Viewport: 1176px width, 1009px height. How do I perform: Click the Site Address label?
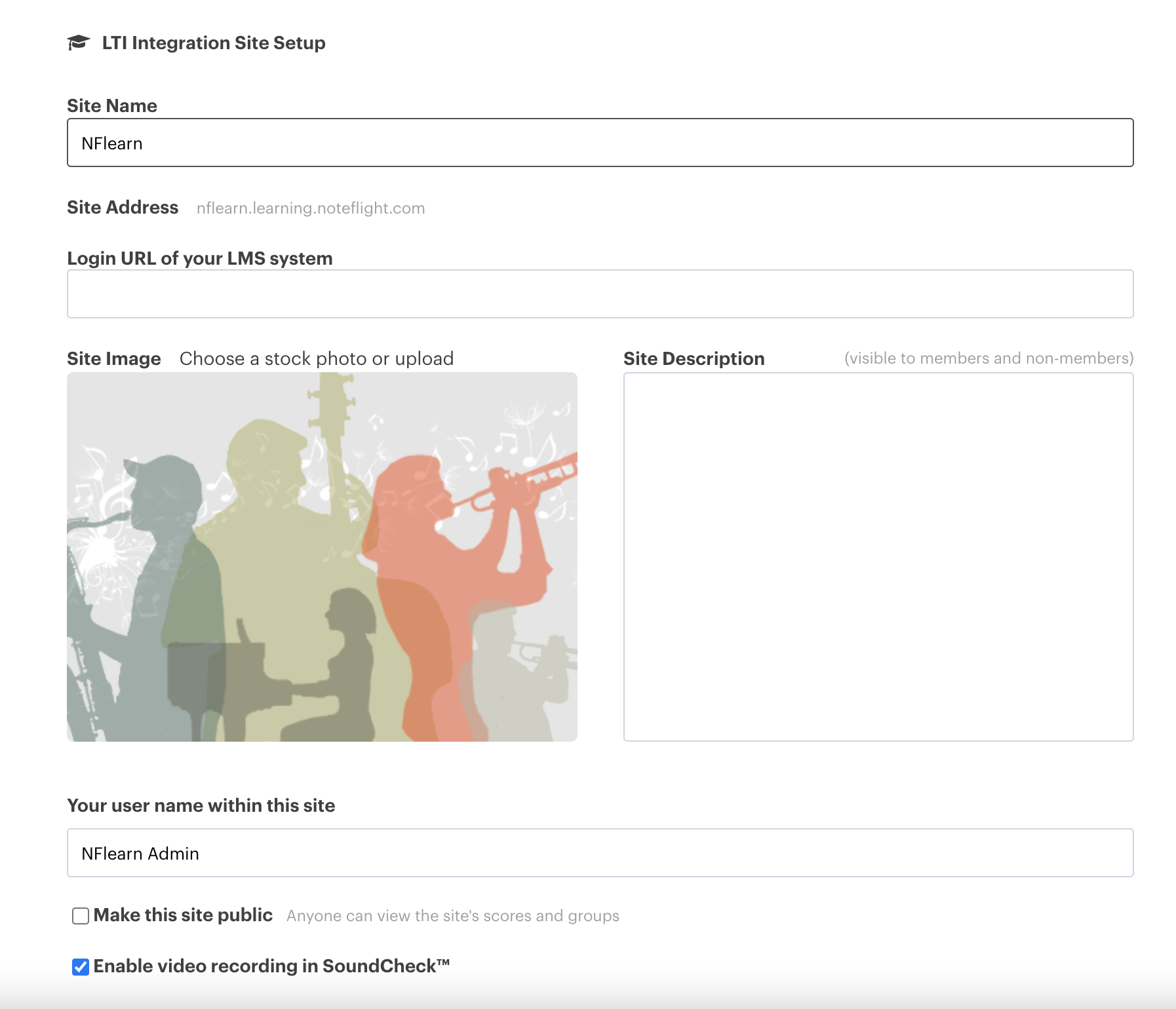pyautogui.click(x=123, y=207)
